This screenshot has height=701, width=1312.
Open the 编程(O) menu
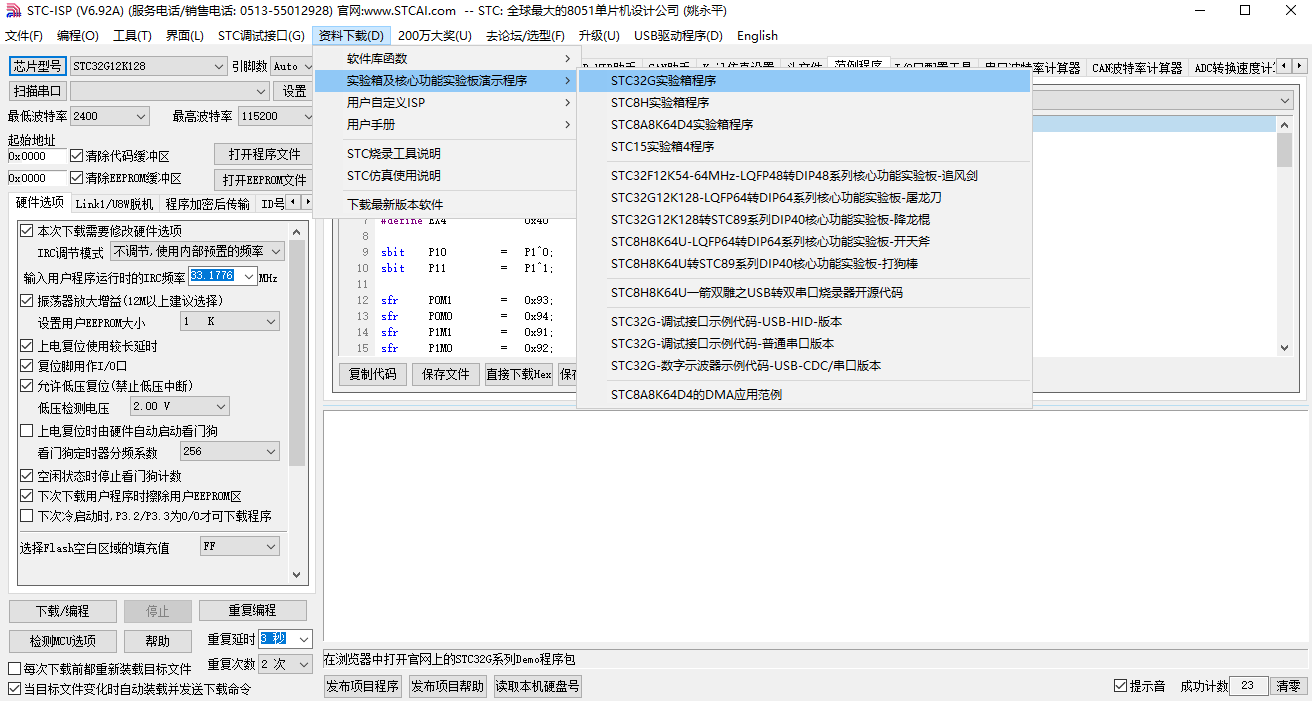click(78, 35)
